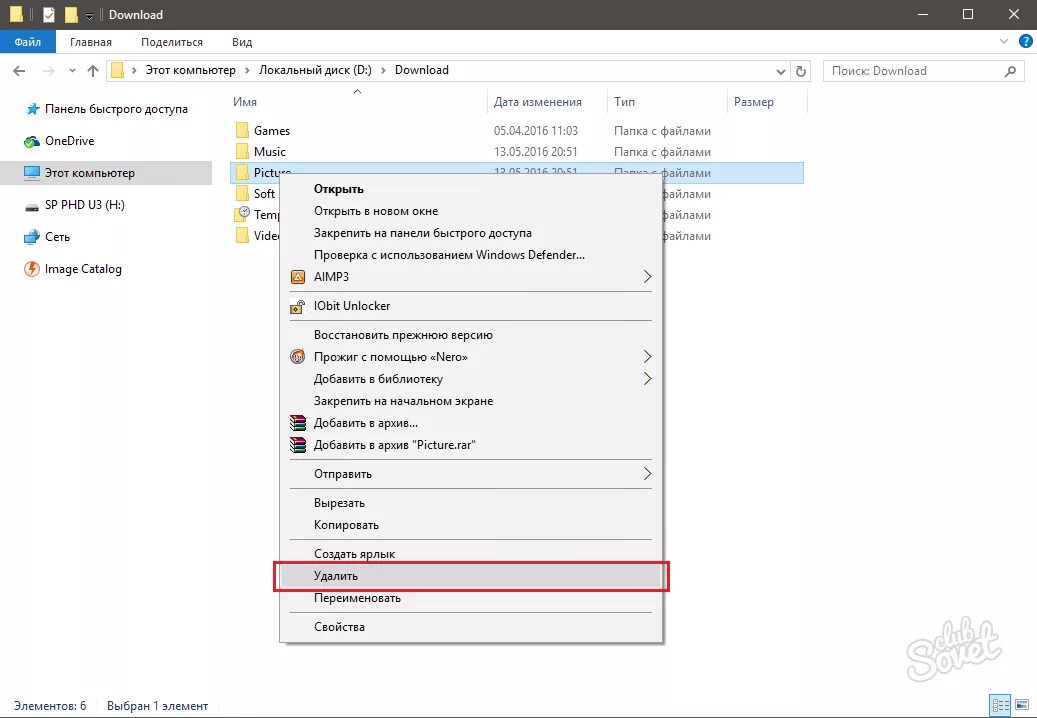Viewport: 1037px width, 718px height.
Task: Refresh the Download folder view
Action: [801, 71]
